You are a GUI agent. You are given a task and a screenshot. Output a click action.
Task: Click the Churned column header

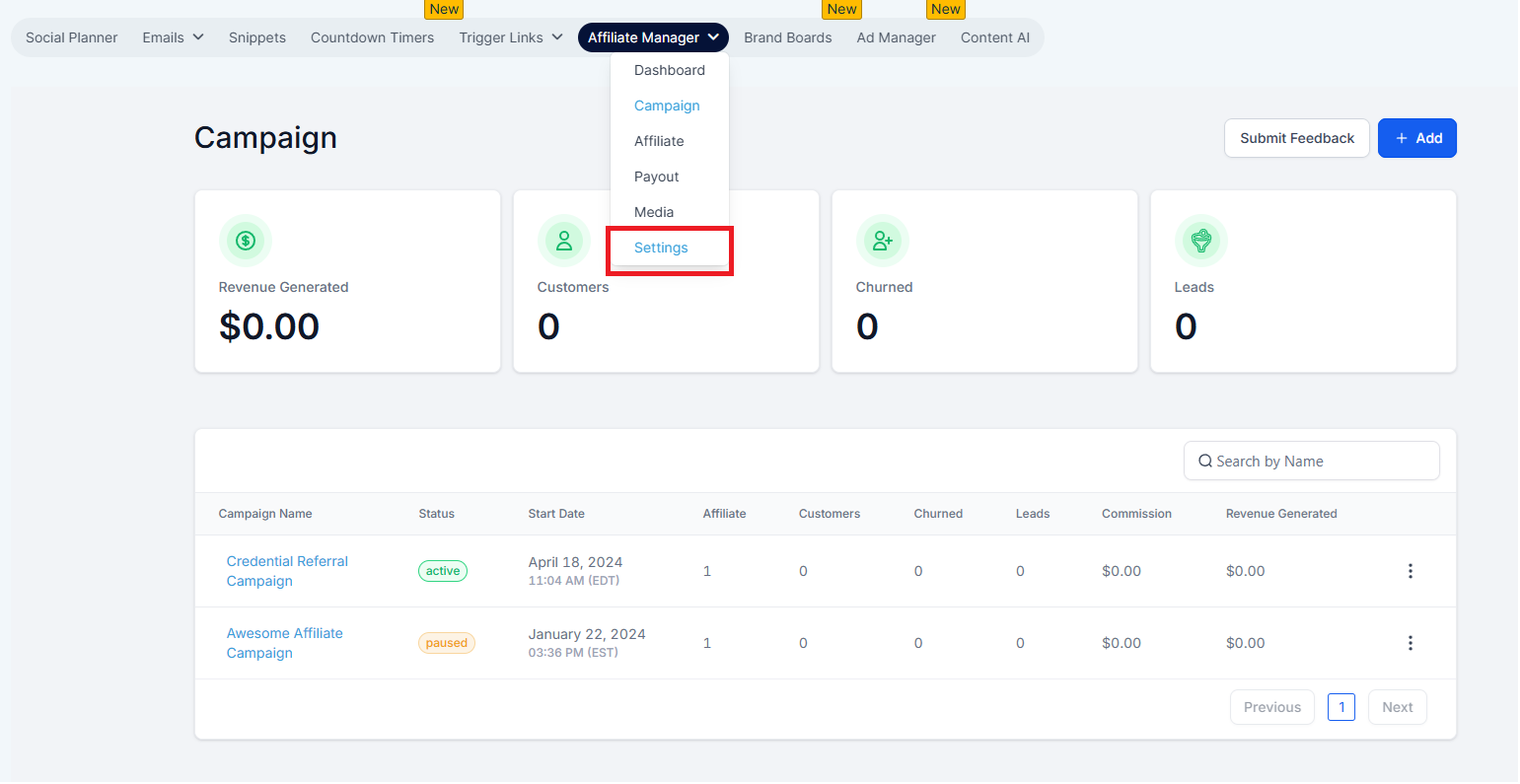click(x=938, y=514)
